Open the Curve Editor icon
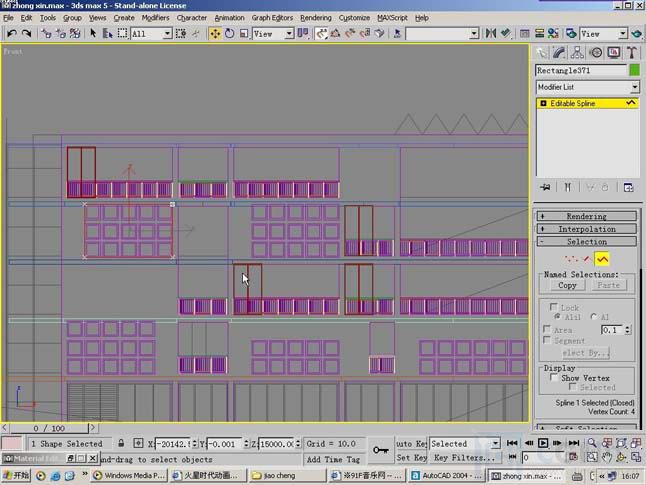The image size is (646, 485). pos(524,33)
